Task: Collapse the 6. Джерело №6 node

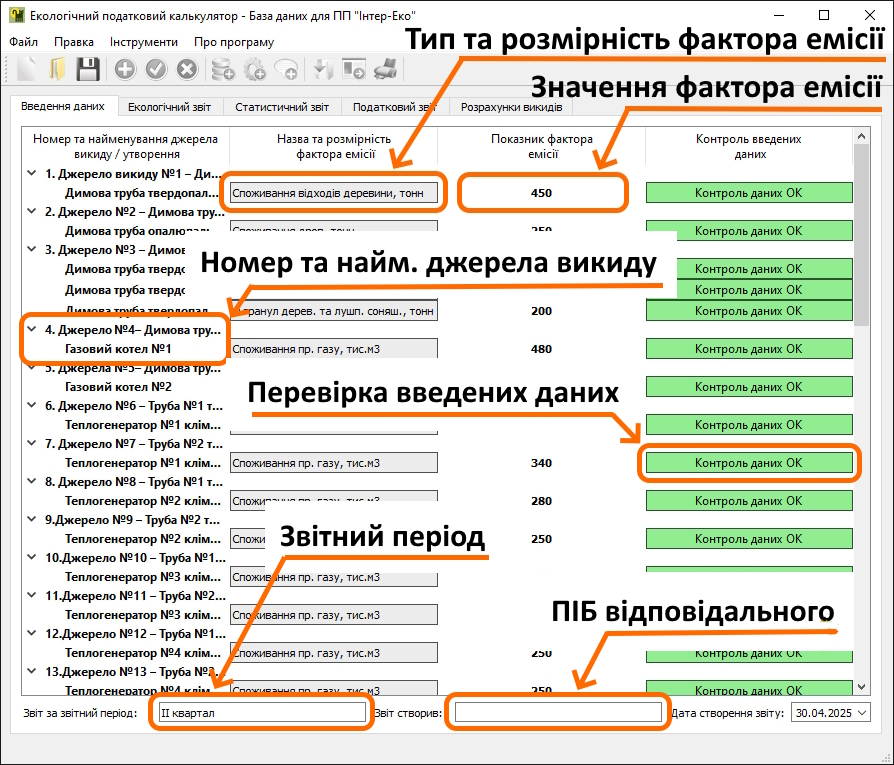Action: (32, 405)
